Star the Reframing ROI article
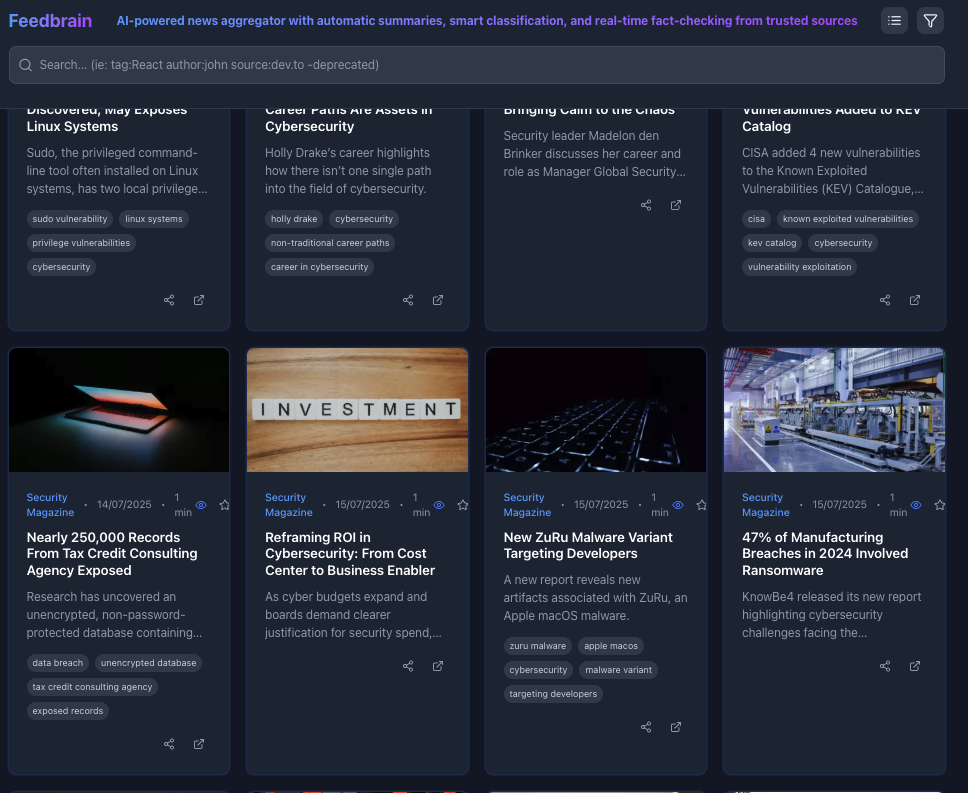 463,505
